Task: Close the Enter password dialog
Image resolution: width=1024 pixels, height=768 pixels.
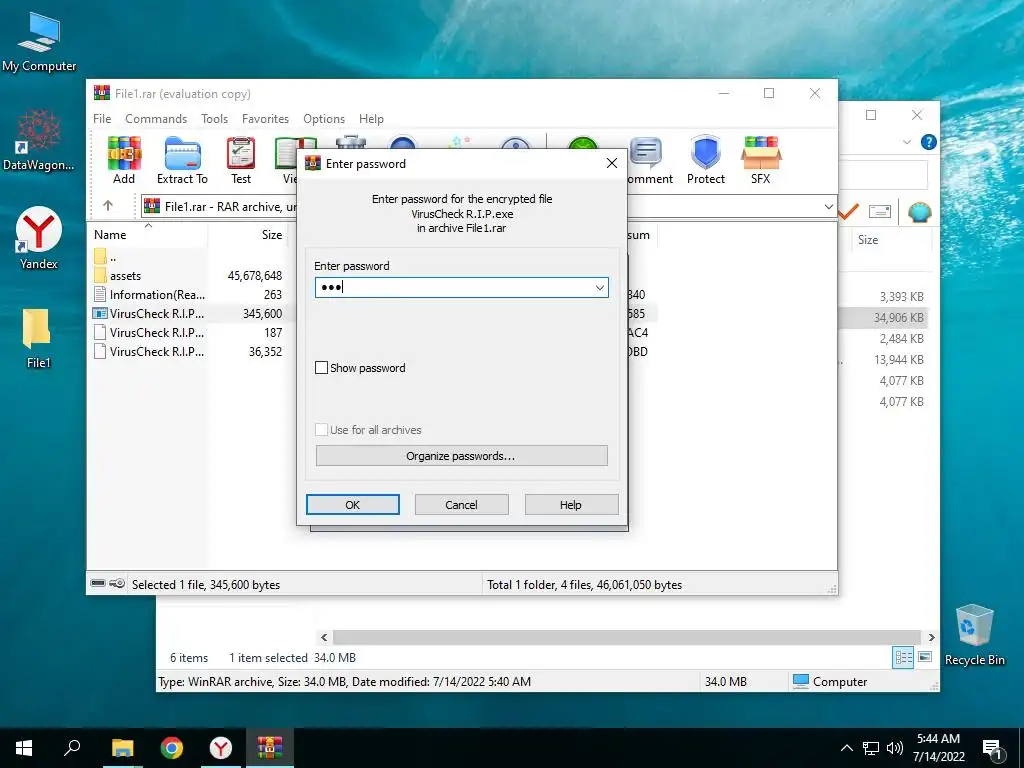Action: pos(612,163)
